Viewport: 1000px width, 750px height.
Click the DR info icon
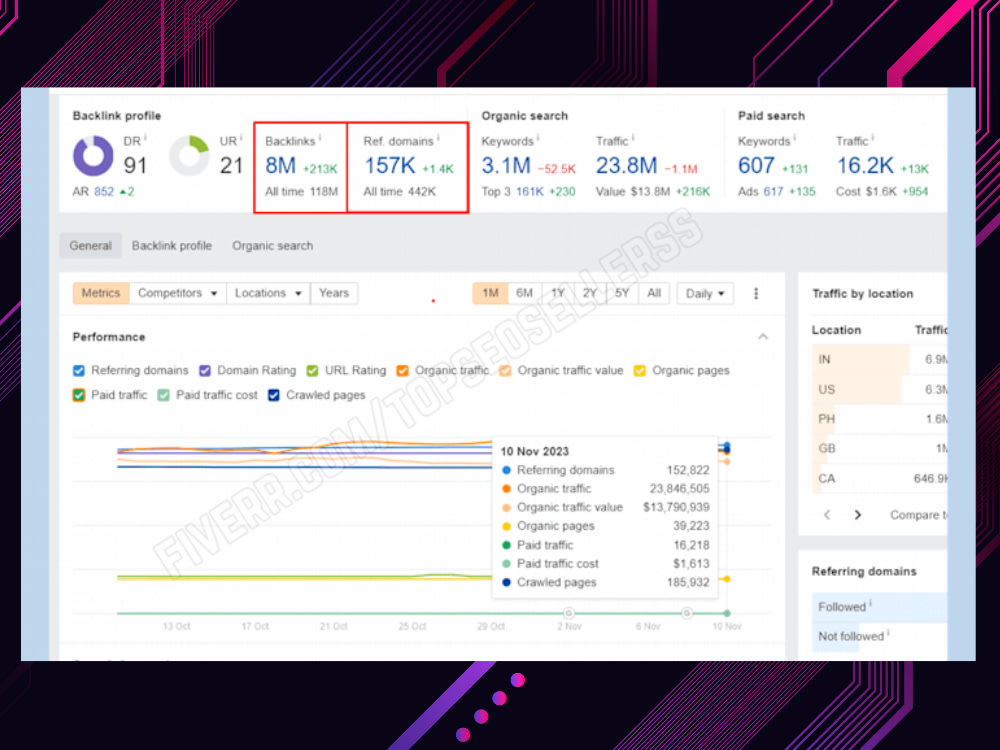pos(145,137)
